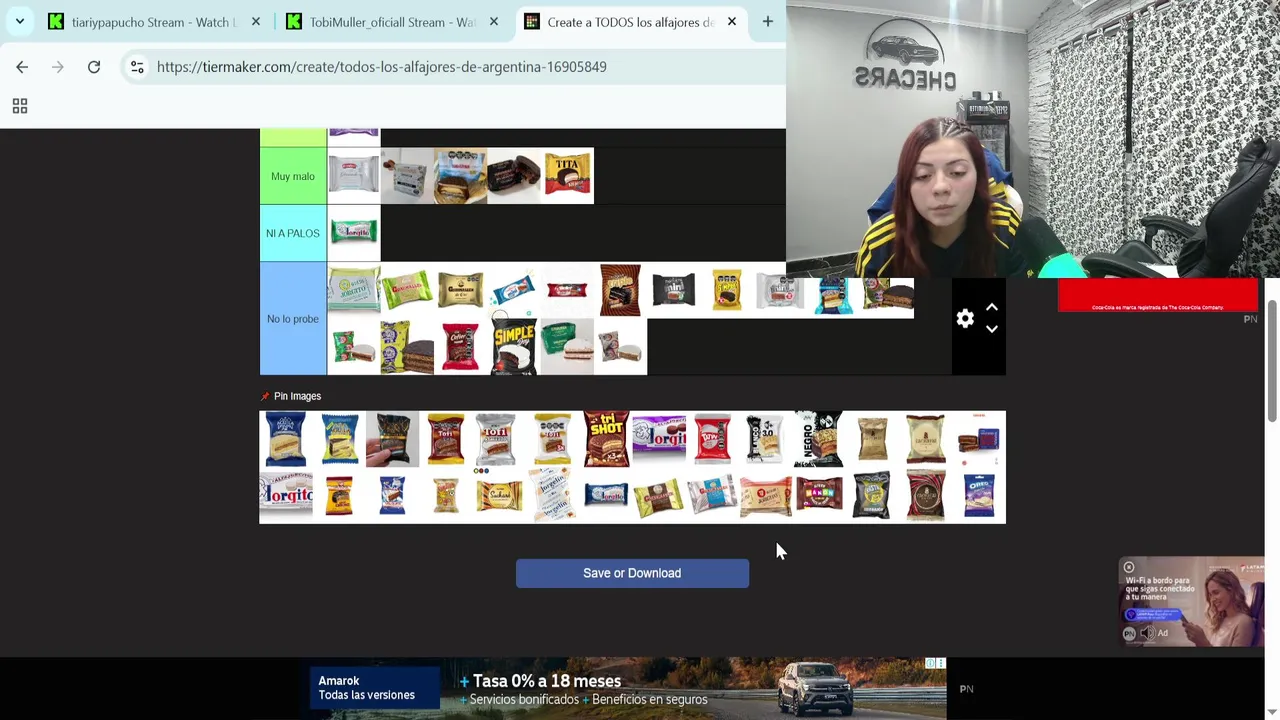
Task: Pick the brown Triple alfajor in No lo probe
Action: [620, 290]
